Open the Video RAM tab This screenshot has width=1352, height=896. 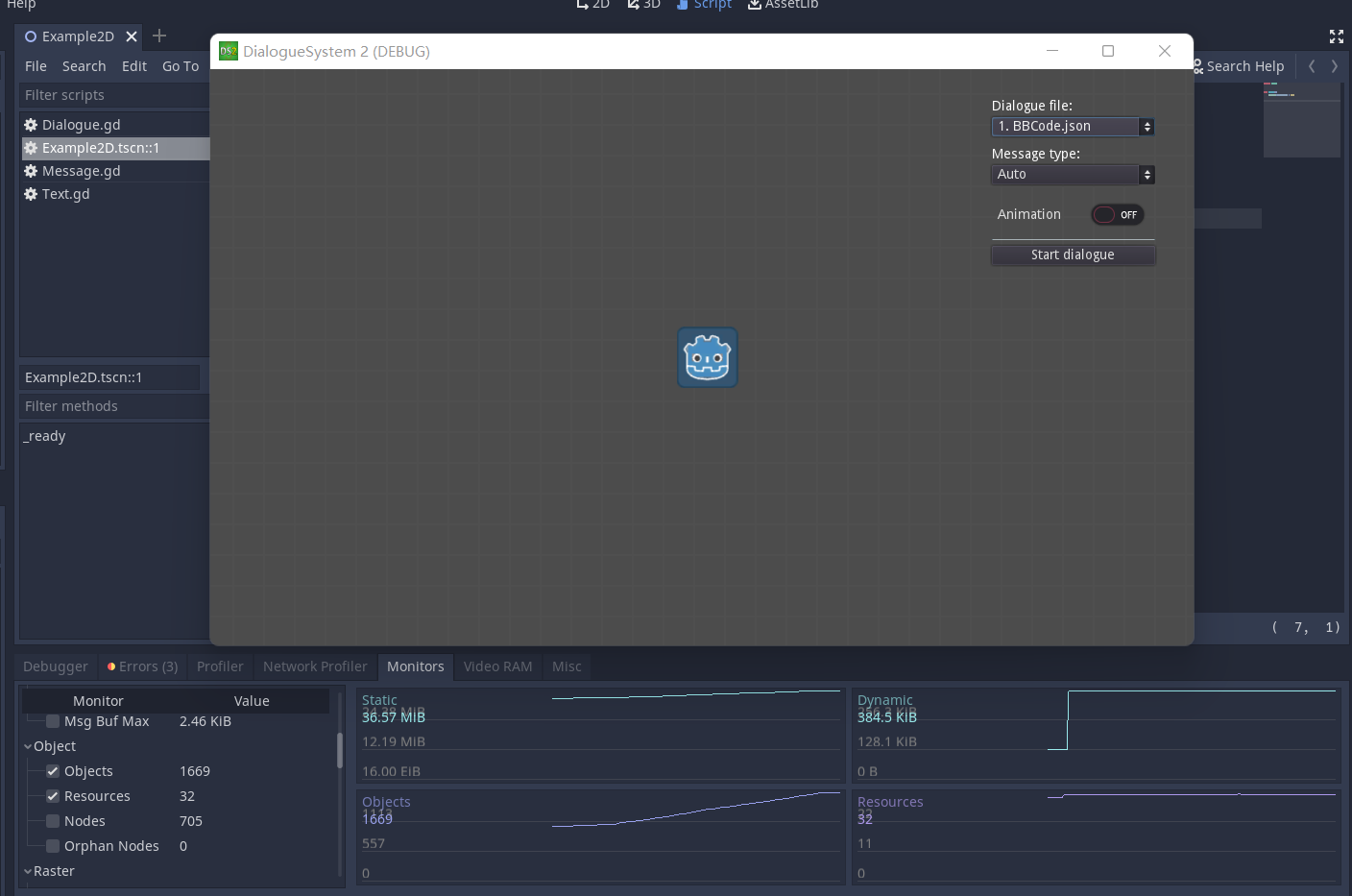pos(497,666)
